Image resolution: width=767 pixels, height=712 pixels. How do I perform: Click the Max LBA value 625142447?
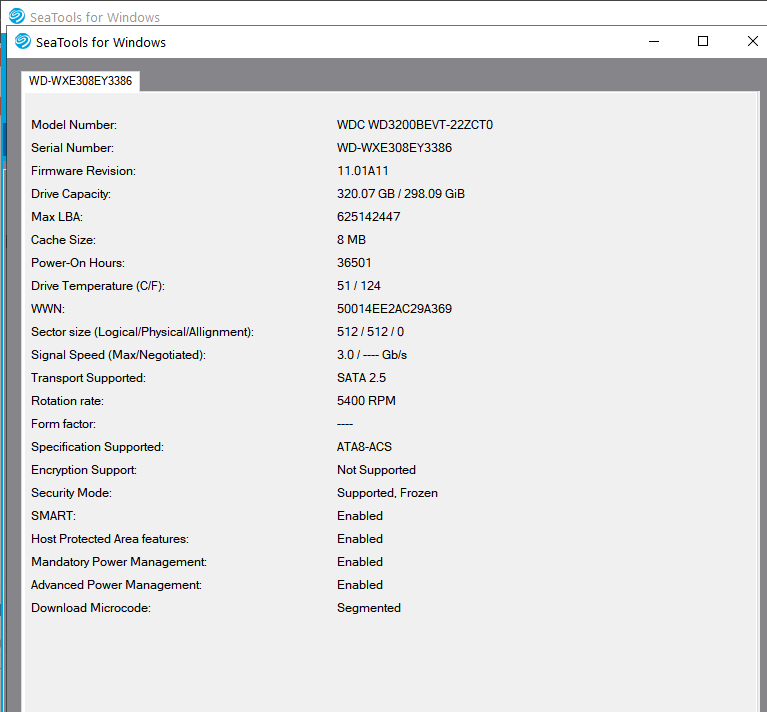369,217
